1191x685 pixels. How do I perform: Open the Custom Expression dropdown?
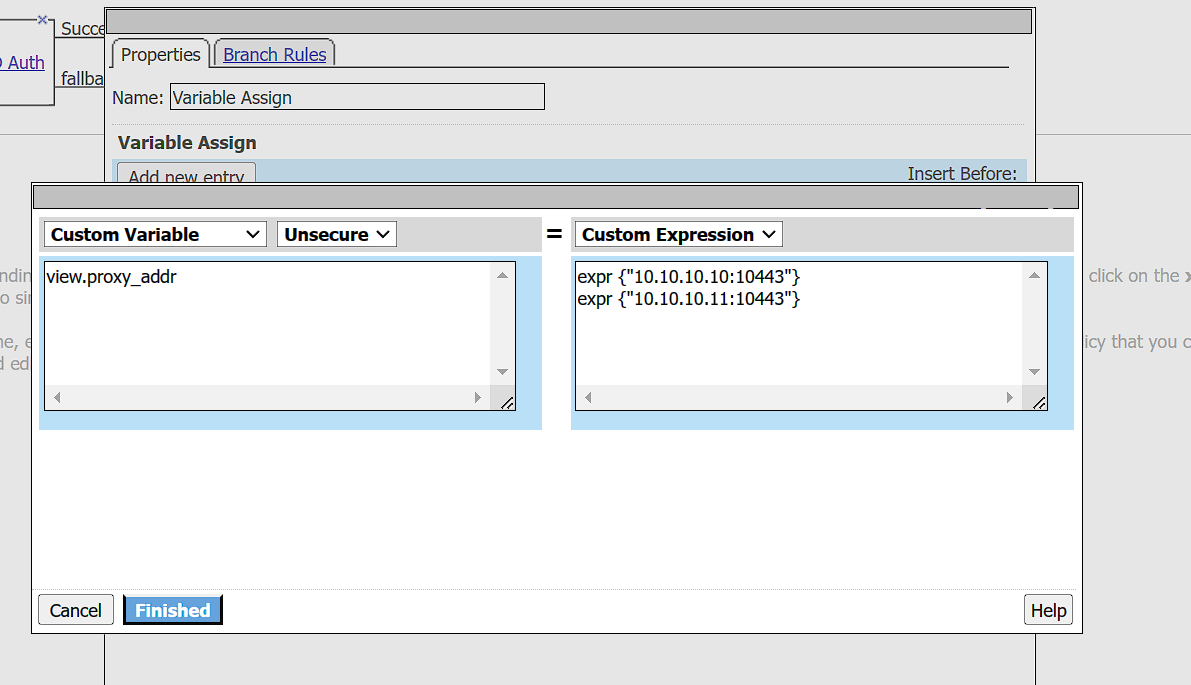(x=677, y=234)
